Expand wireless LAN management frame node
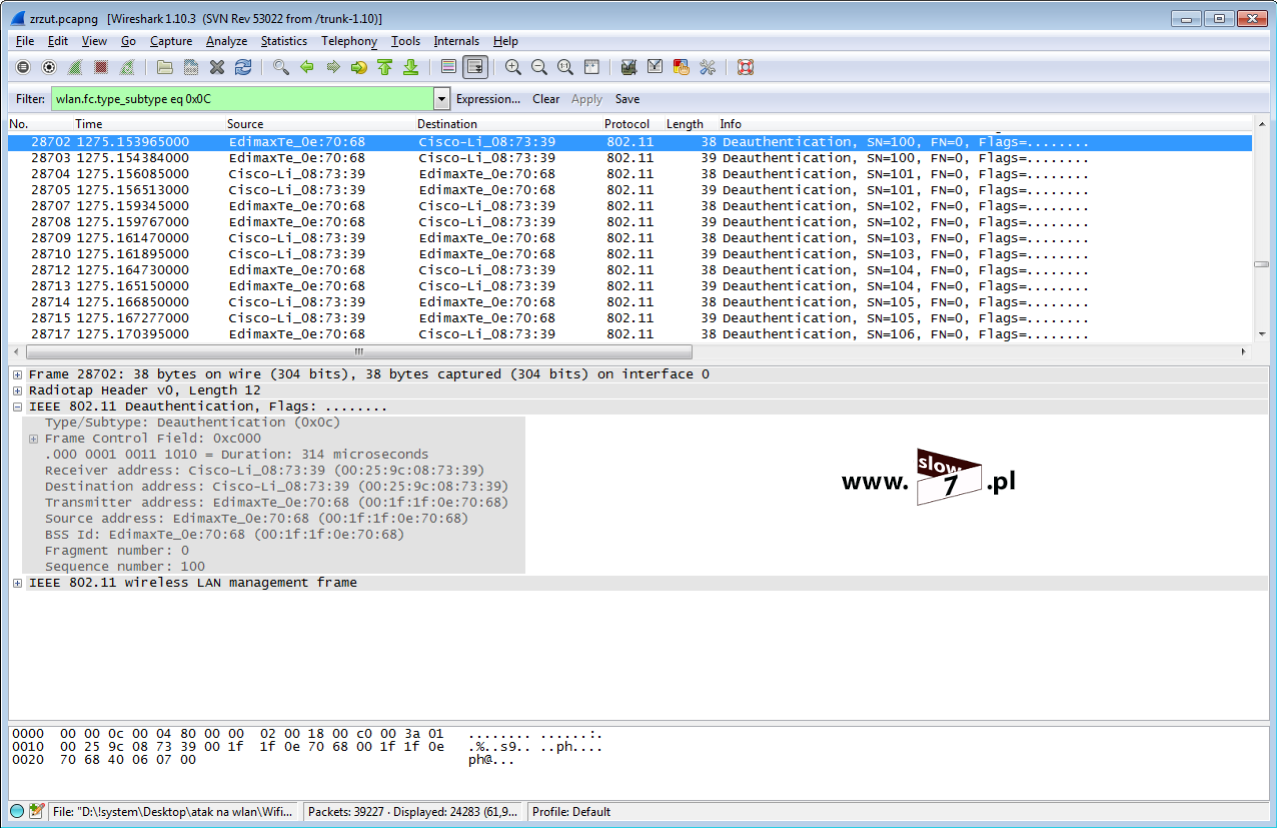Viewport: 1277px width, 828px height. [x=18, y=583]
